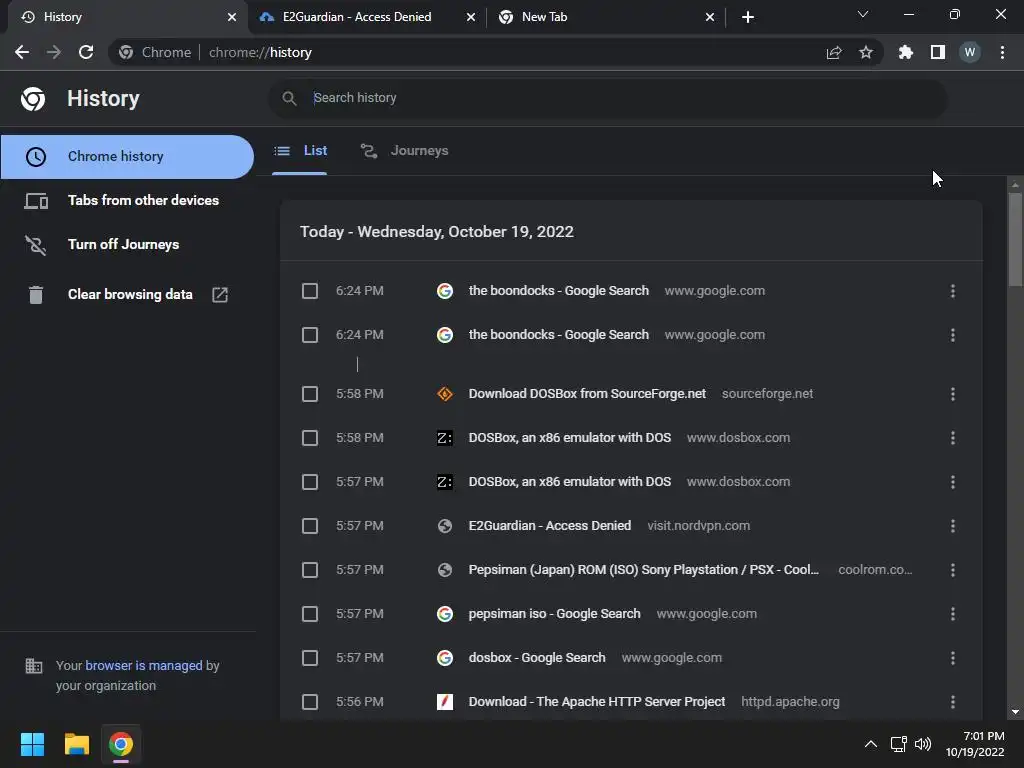
Task: Check the 5:58 PM DOSBox x86 emulator entry
Action: pos(310,438)
